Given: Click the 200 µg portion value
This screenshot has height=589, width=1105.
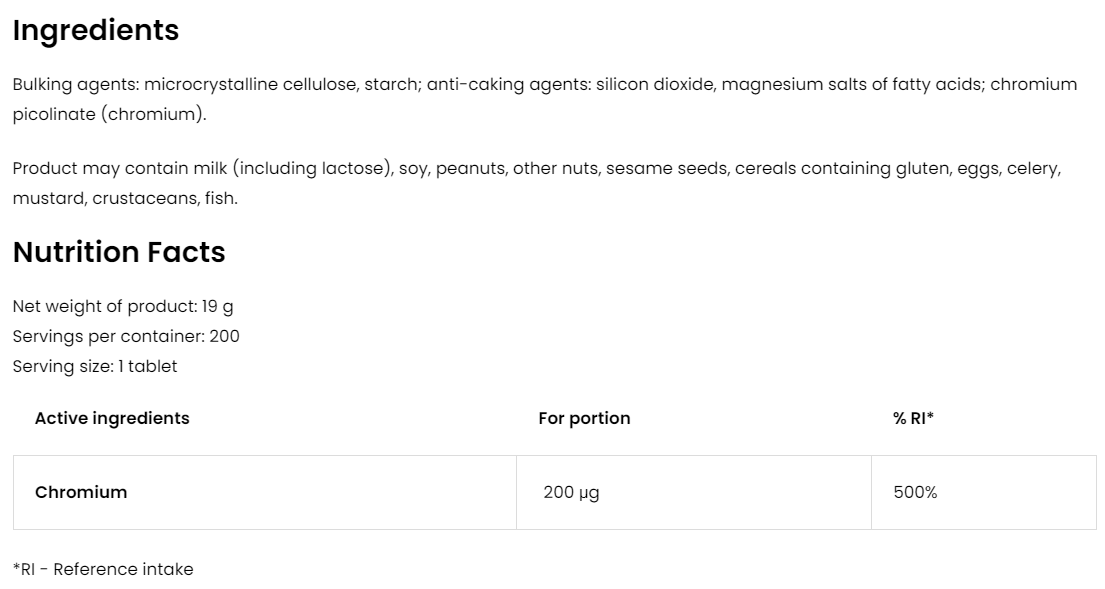Looking at the screenshot, I should pos(571,492).
